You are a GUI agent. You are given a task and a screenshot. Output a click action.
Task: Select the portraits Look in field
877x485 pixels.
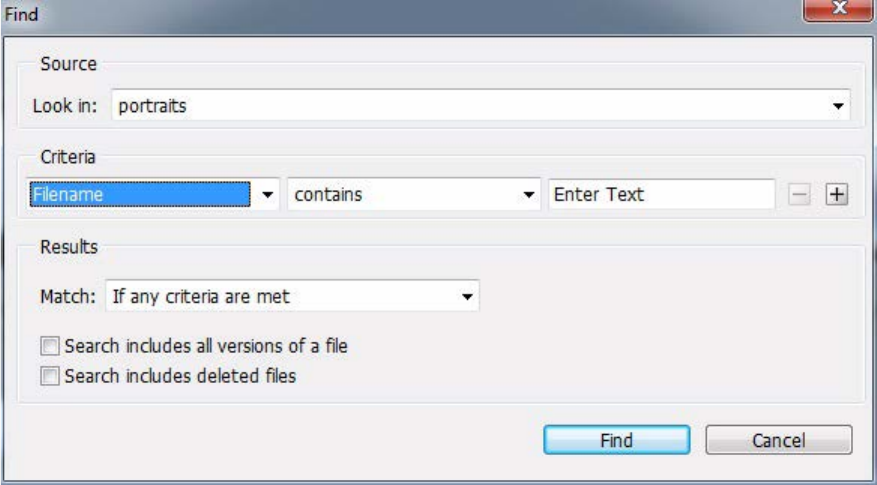point(481,106)
